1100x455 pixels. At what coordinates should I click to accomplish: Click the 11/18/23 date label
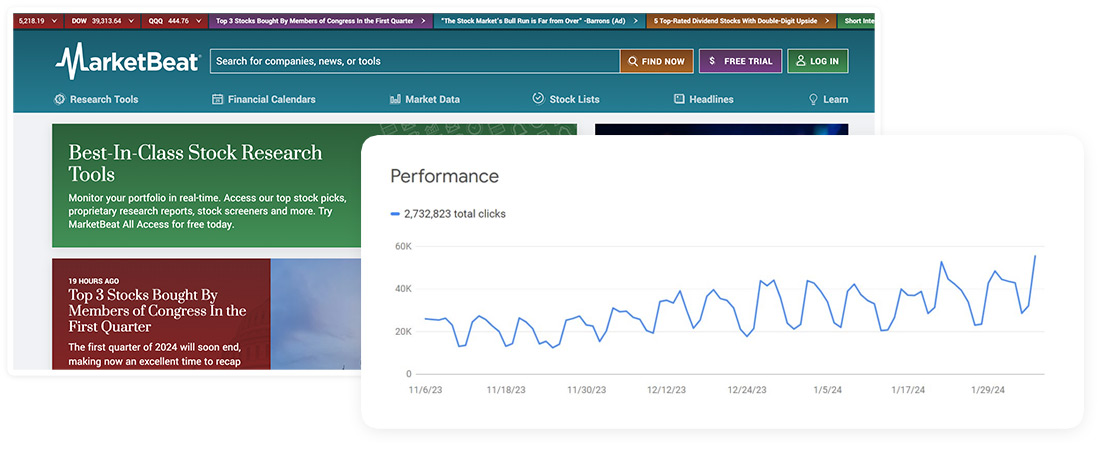pos(506,390)
